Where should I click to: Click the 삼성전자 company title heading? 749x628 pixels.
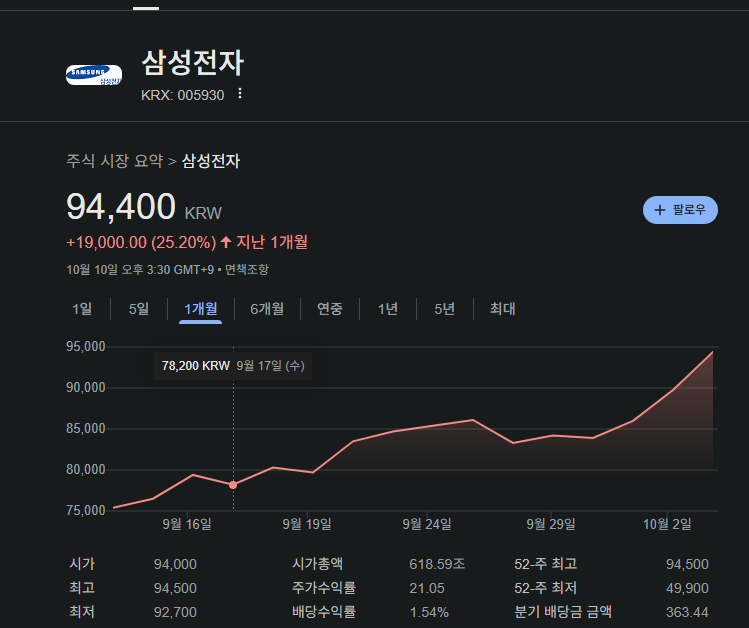coord(193,63)
